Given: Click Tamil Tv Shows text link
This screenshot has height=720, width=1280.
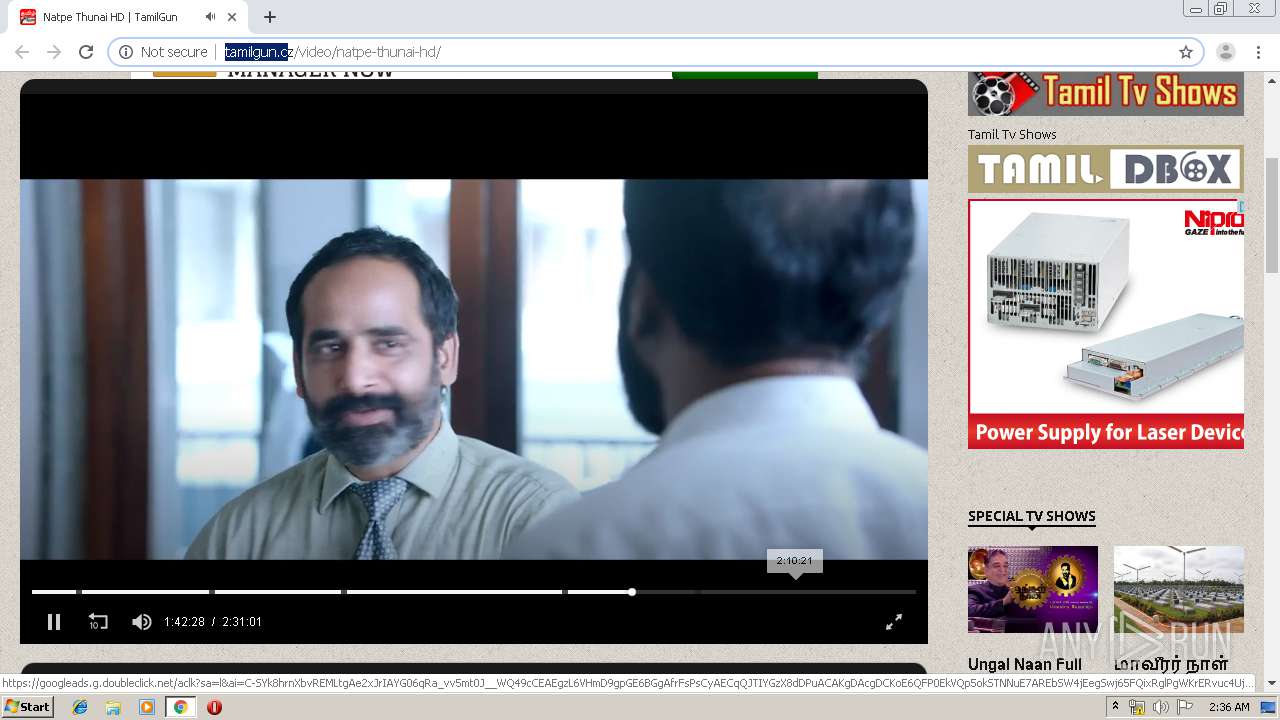Looking at the screenshot, I should (1012, 134).
